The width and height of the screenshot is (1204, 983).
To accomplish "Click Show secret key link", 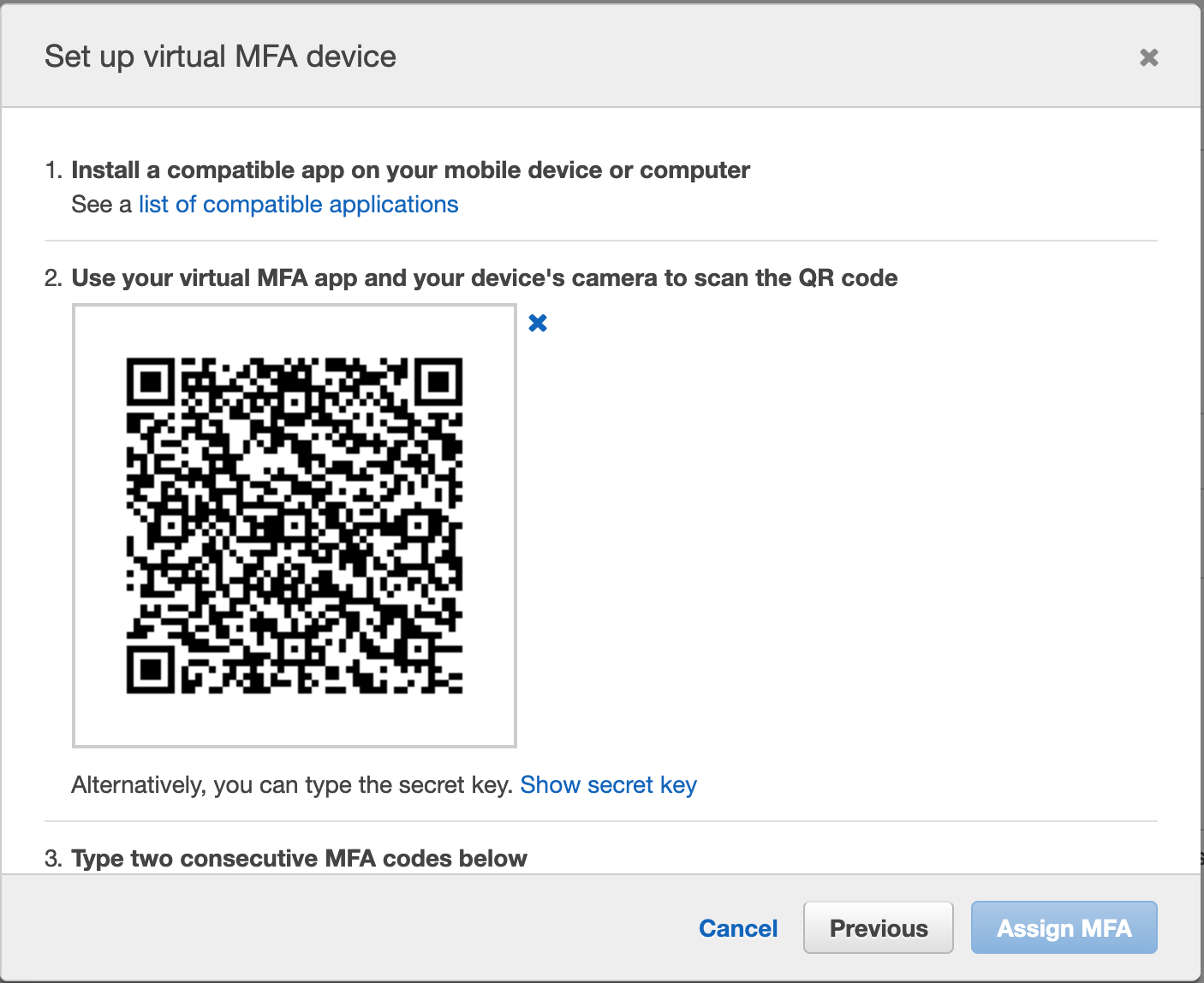I will (x=609, y=785).
